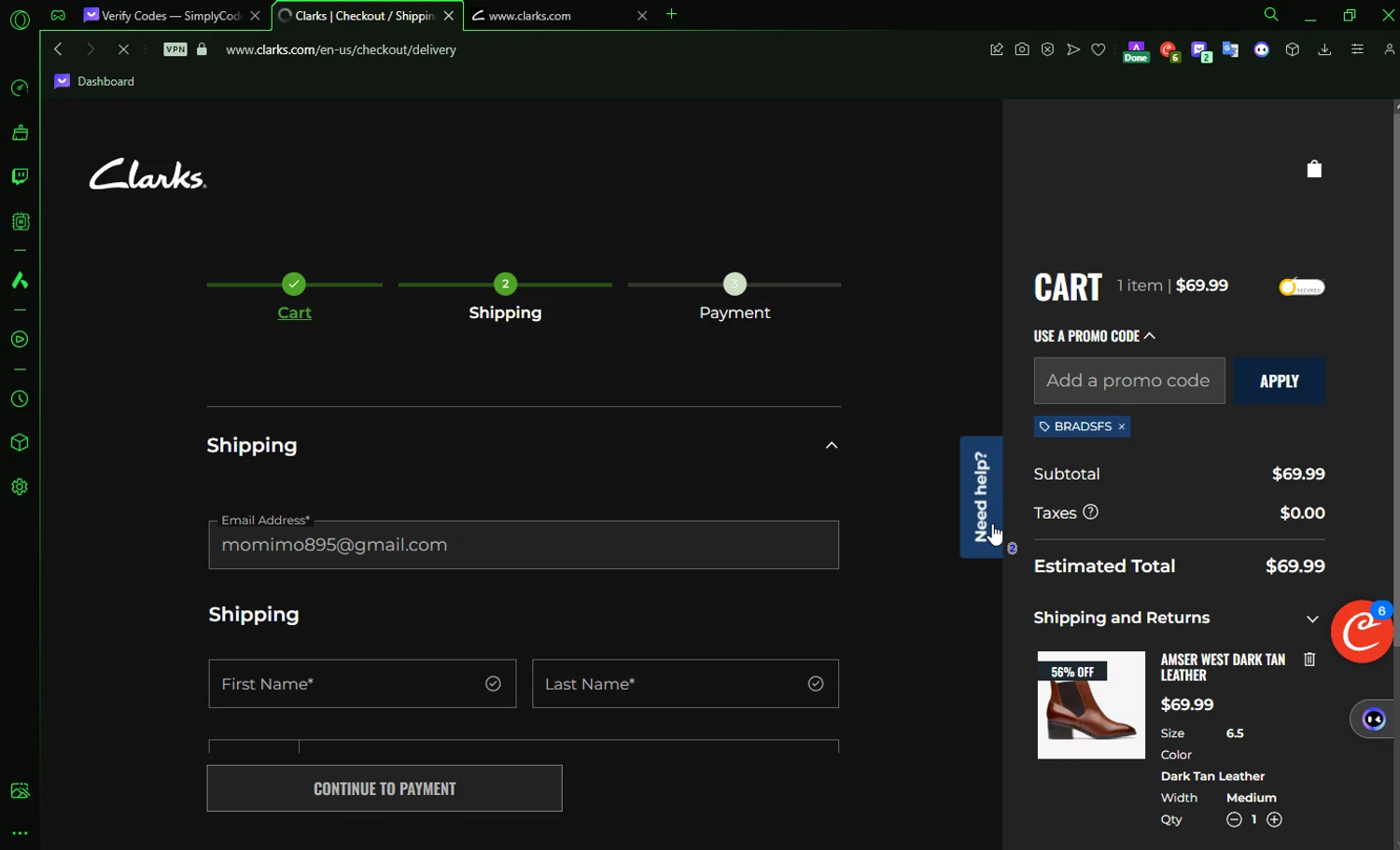
Task: Click the VPN badge in address bar
Action: click(x=175, y=49)
